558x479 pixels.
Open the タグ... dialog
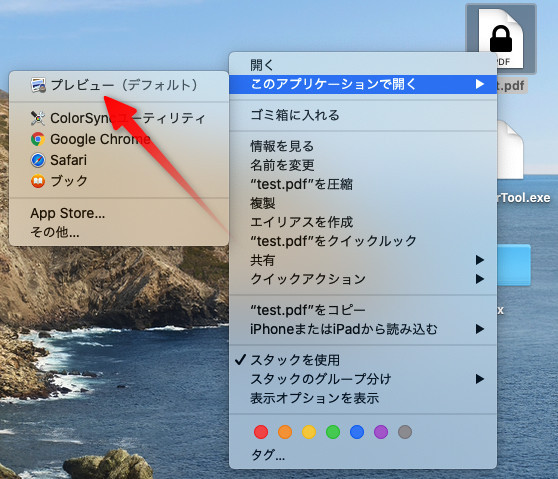363,455
